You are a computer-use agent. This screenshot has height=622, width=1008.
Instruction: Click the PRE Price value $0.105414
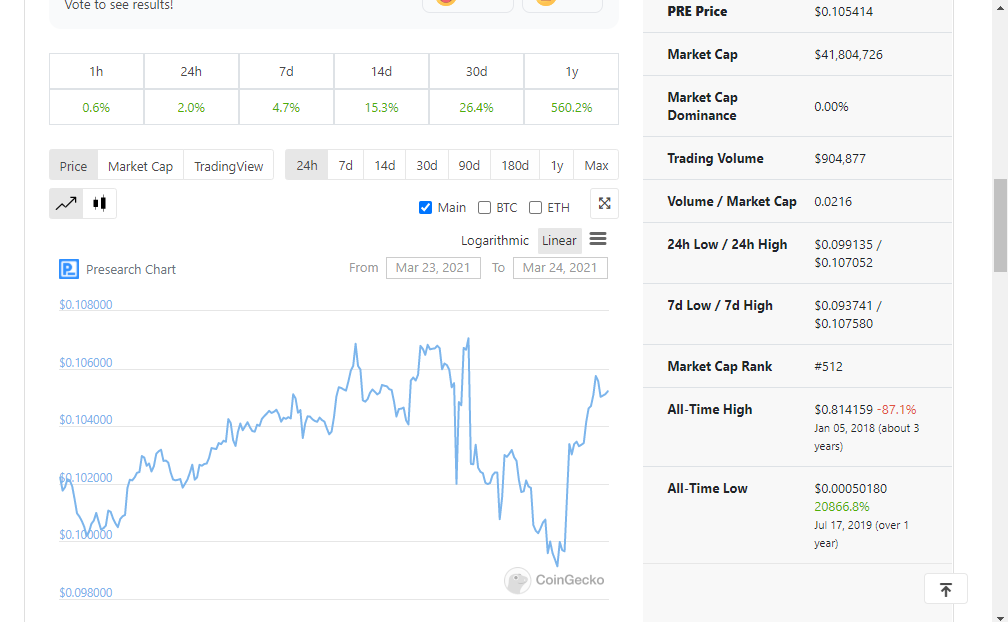tap(843, 12)
